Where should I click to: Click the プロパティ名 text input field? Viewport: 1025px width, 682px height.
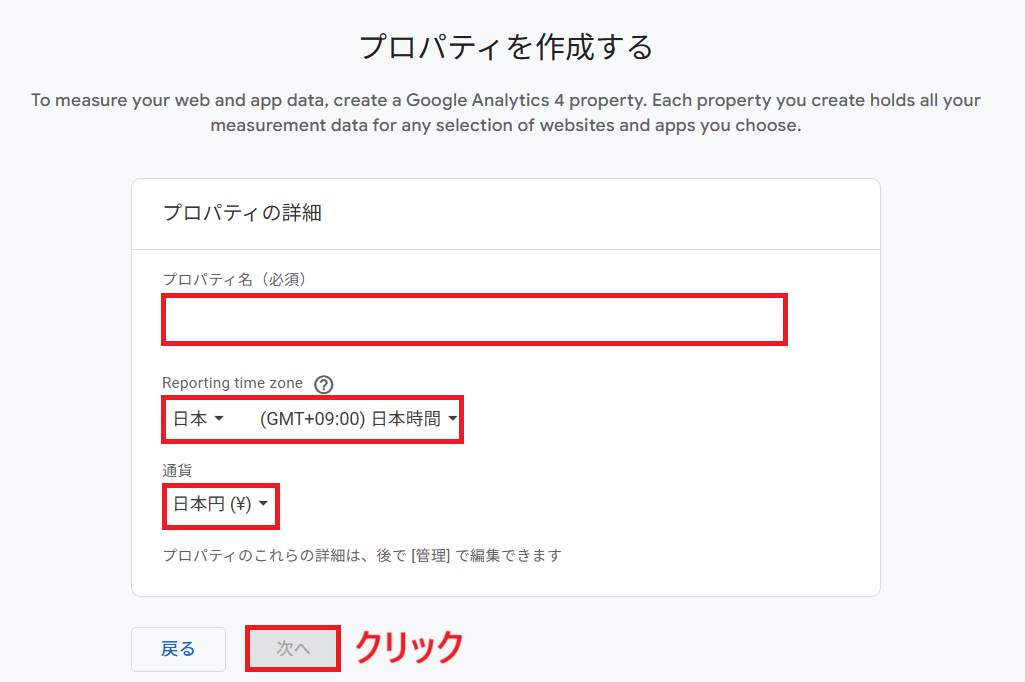click(x=474, y=320)
